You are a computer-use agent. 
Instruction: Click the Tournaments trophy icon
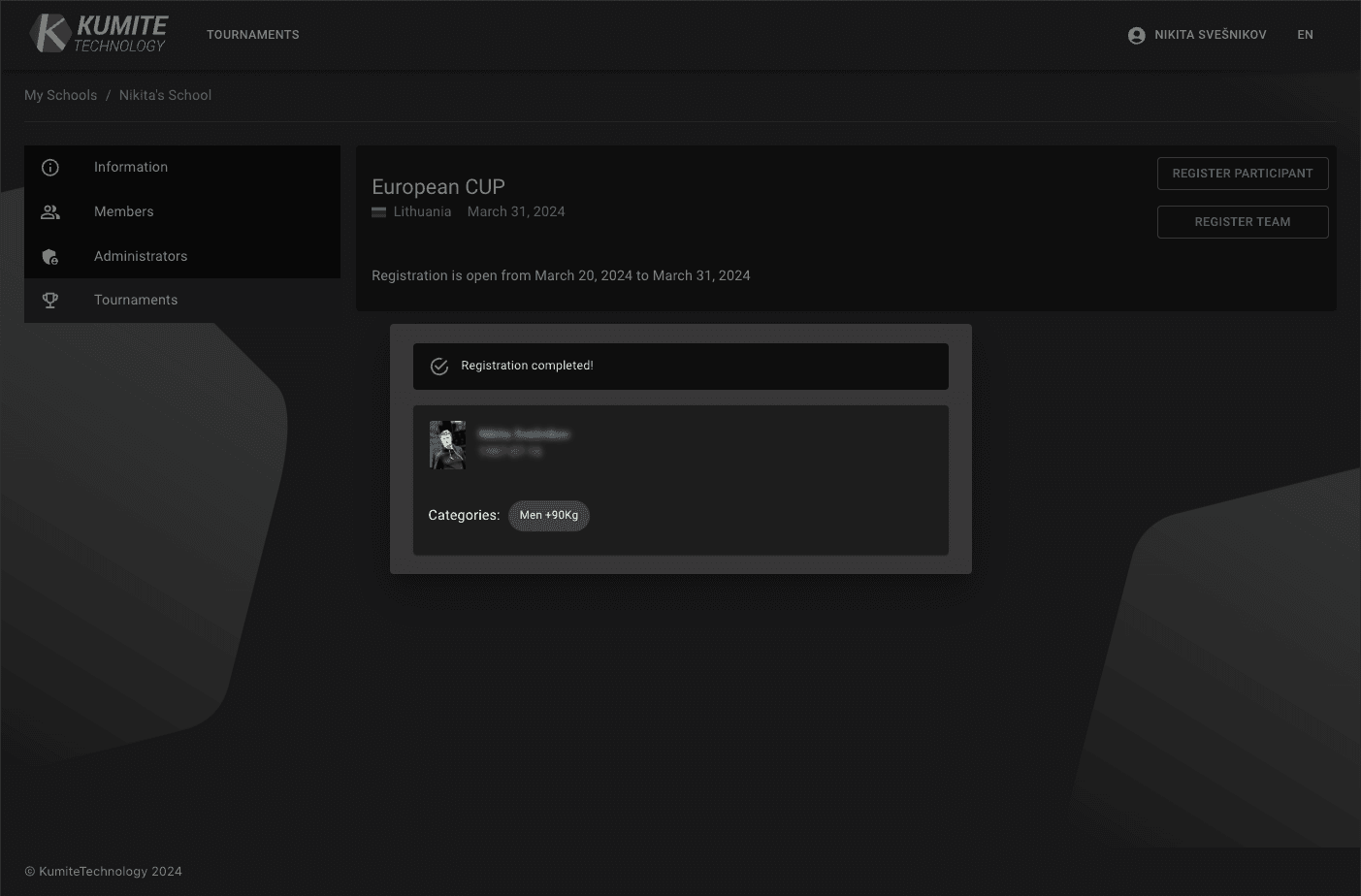[50, 301]
